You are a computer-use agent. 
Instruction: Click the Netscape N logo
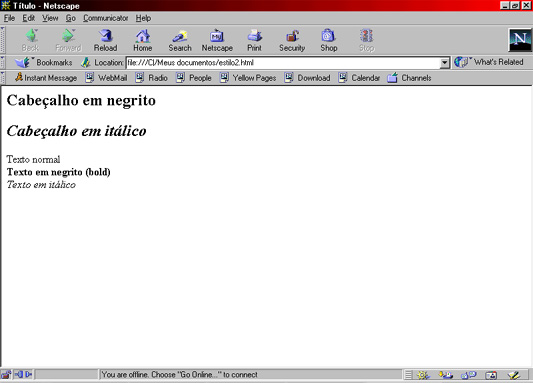point(520,40)
